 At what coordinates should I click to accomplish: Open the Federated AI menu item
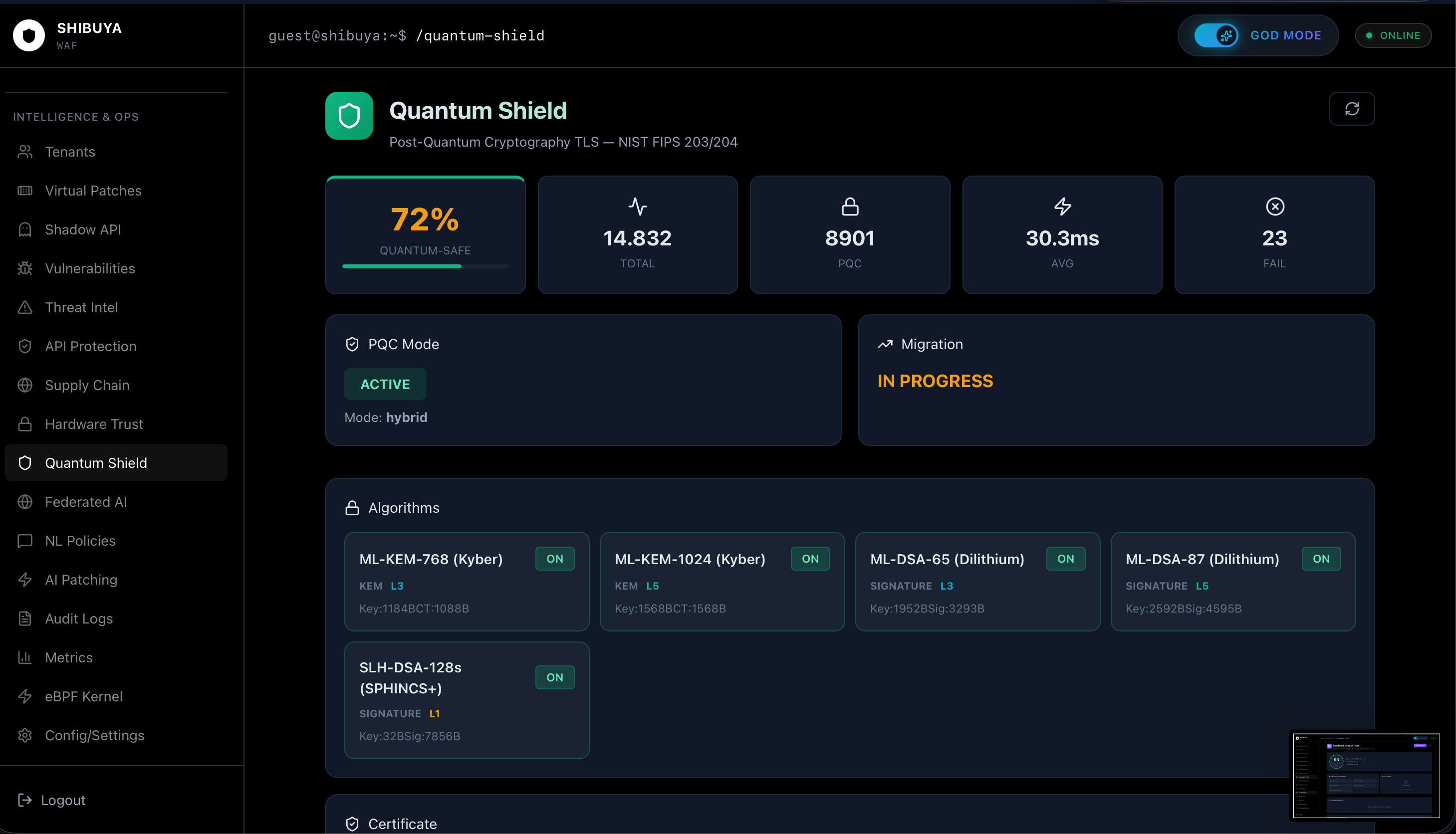click(86, 502)
